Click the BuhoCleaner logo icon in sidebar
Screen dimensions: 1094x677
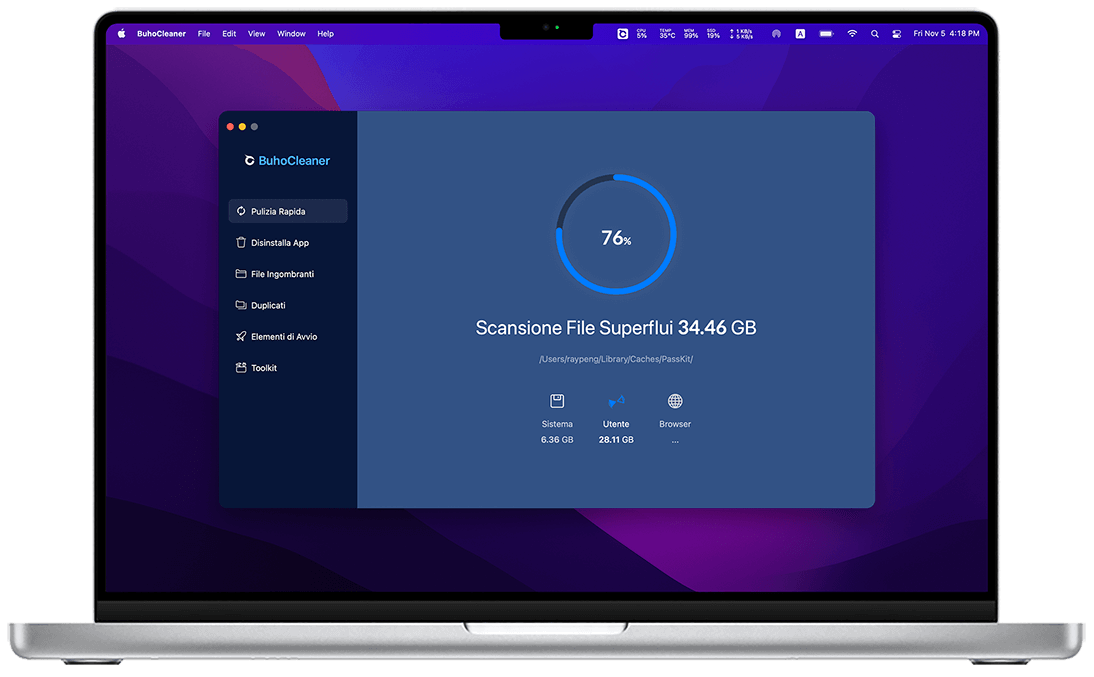(249, 161)
